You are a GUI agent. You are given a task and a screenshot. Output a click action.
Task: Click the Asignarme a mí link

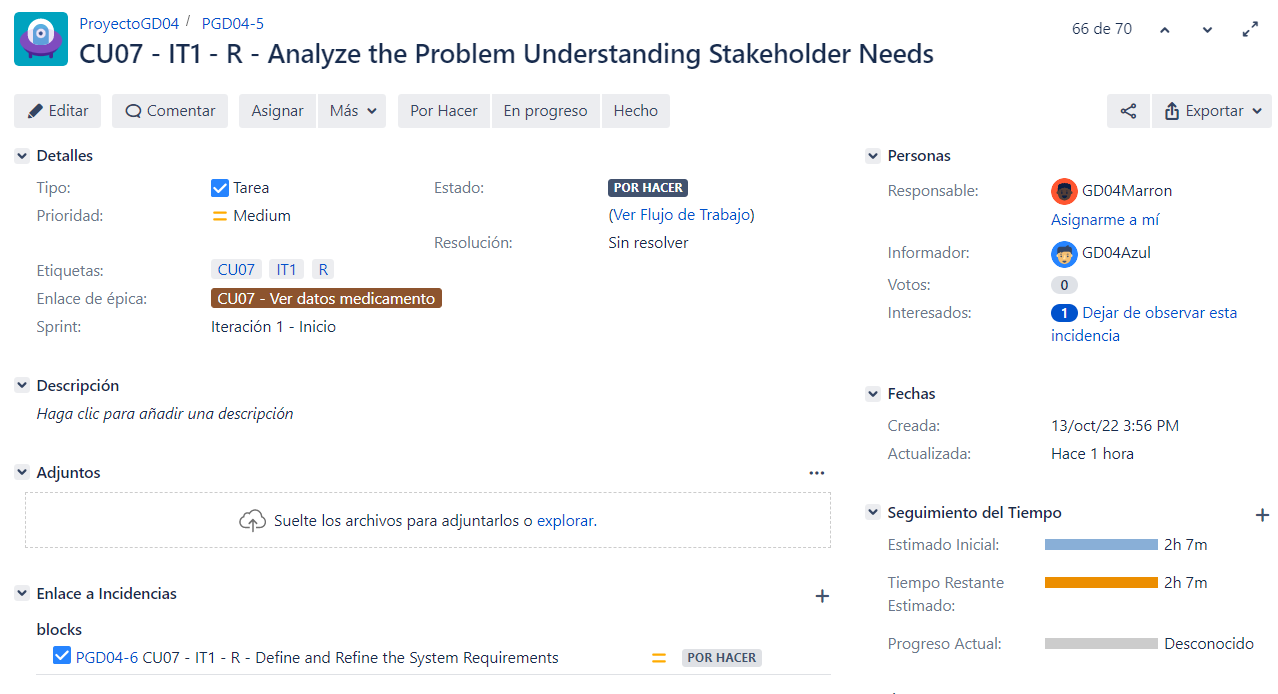(x=1105, y=220)
